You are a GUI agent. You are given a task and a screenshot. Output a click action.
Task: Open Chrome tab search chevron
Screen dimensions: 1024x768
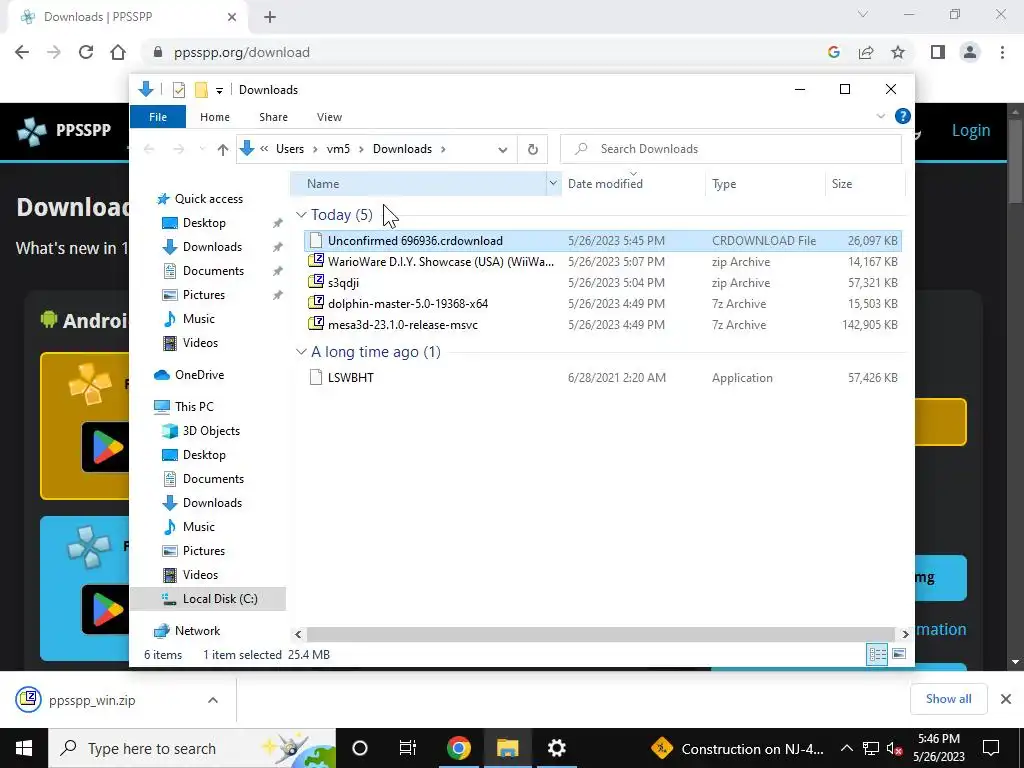[x=863, y=14]
